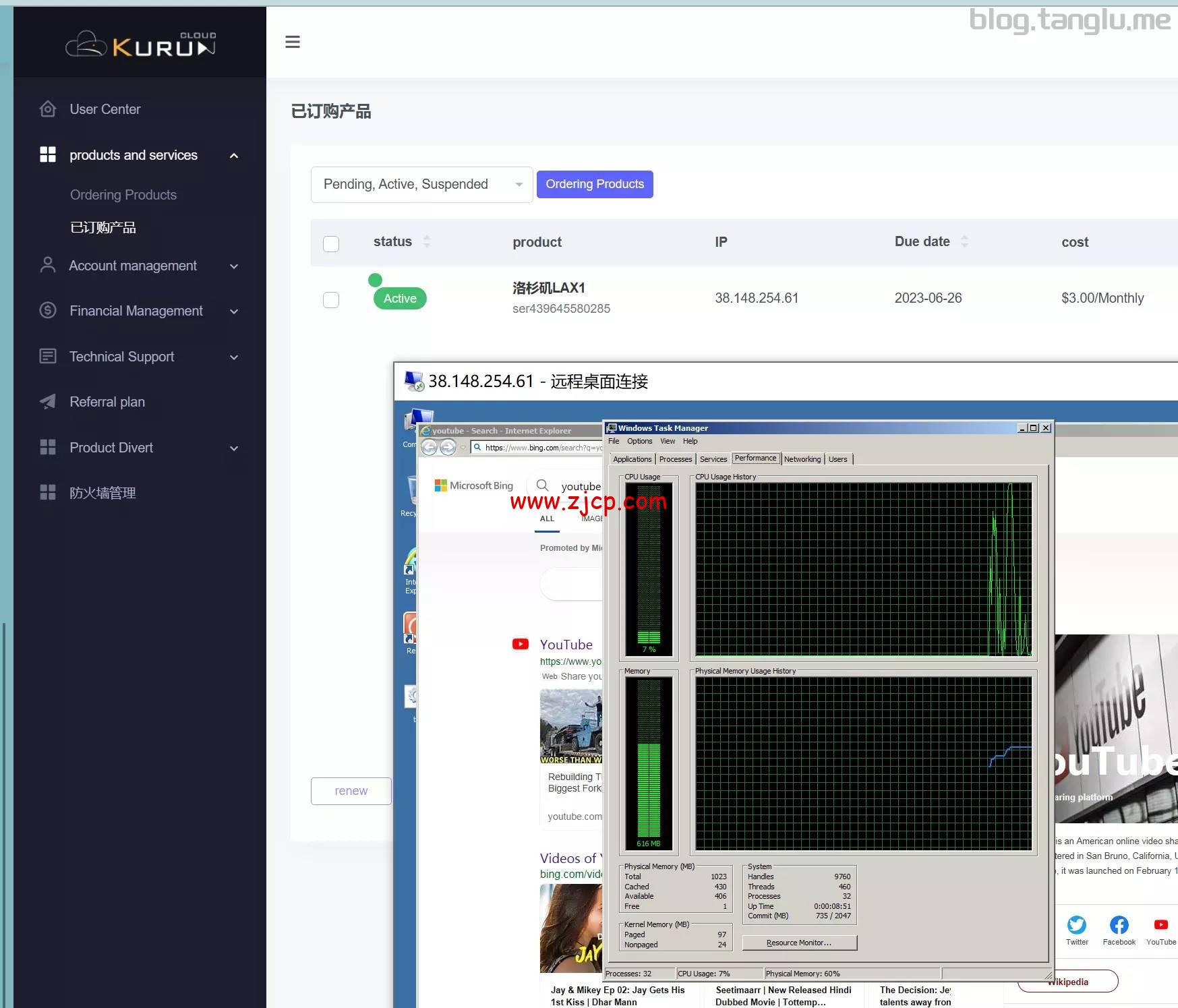Open 已订购产品 in the sidebar
Viewport: 1178px width, 1008px height.
point(103,227)
